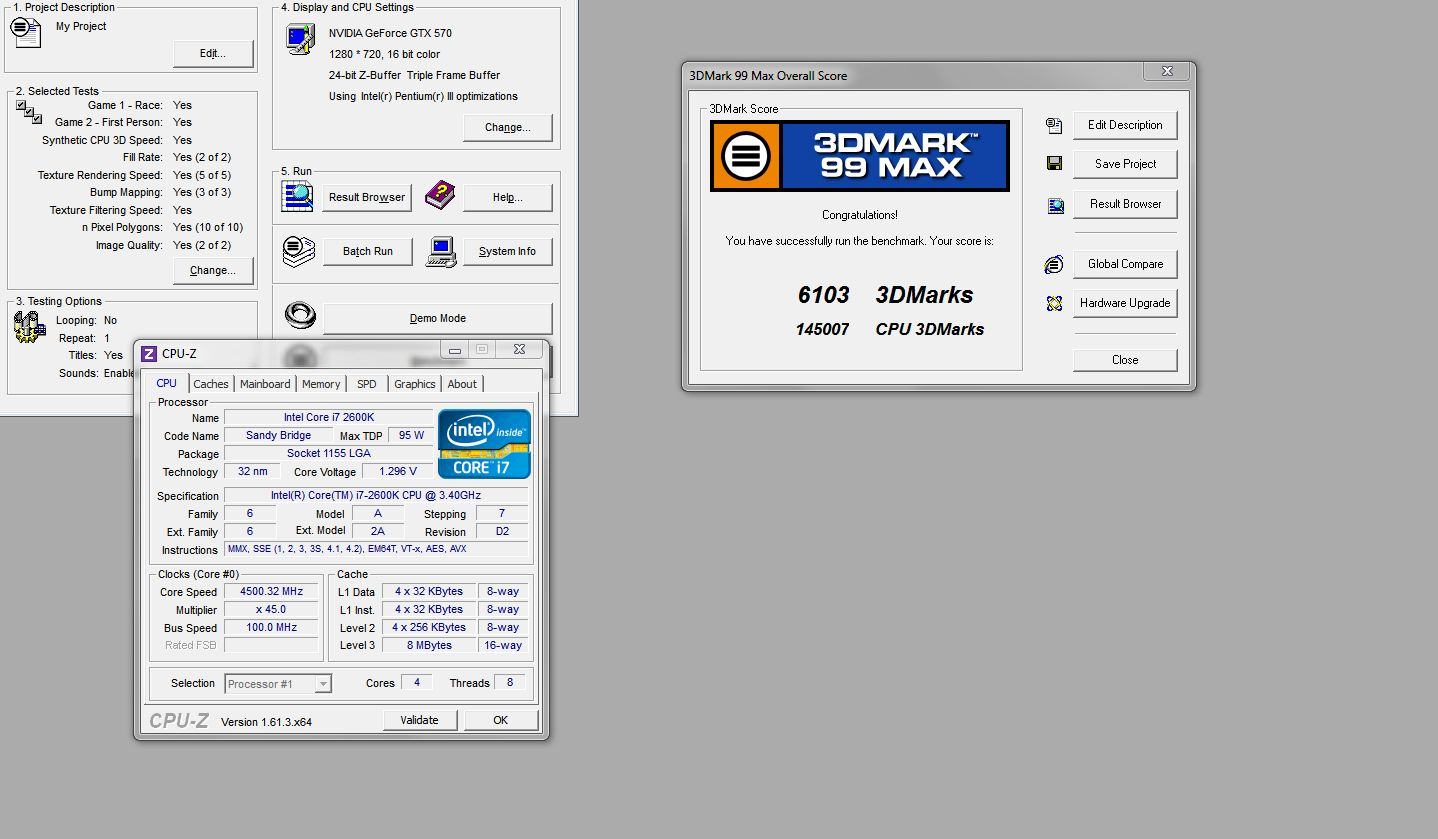Click the Edit Description button in score dialog

pyautogui.click(x=1125, y=125)
